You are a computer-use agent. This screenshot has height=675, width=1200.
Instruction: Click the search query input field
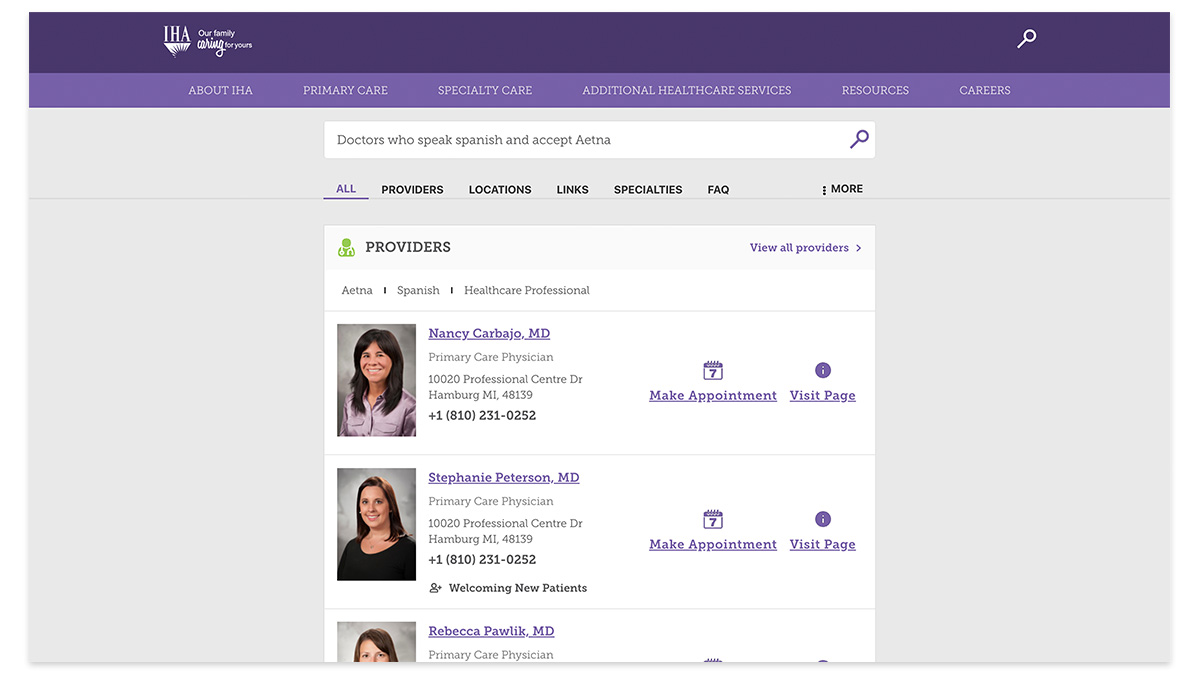click(x=599, y=140)
